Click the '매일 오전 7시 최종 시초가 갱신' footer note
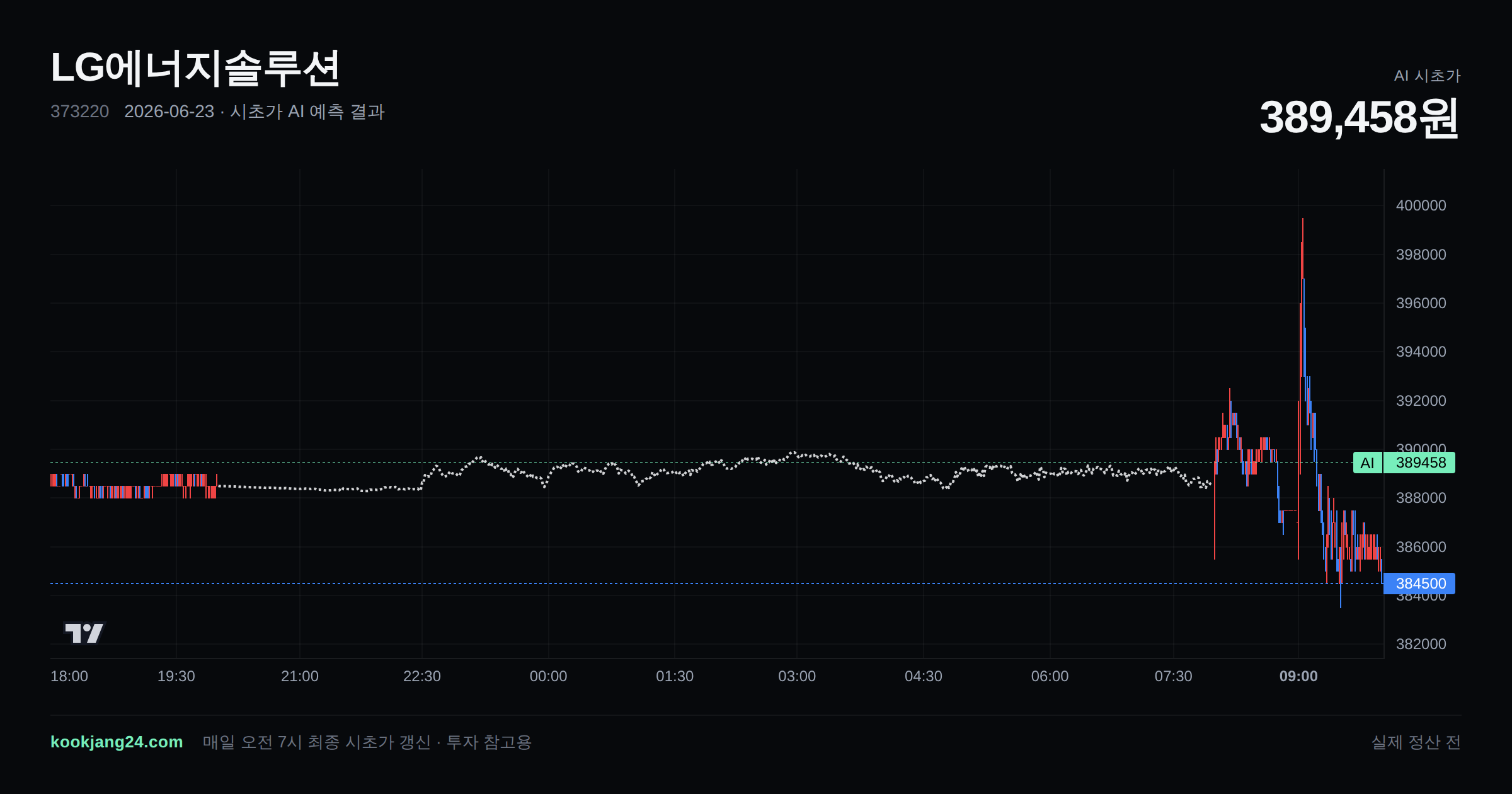The width and height of the screenshot is (1512, 794). pos(317,742)
